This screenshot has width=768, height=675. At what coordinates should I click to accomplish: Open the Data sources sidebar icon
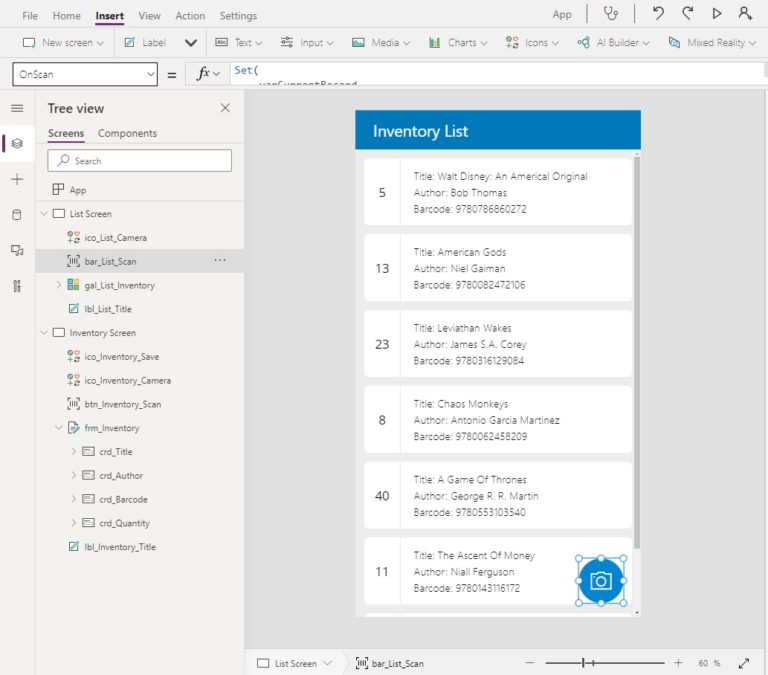(17, 215)
